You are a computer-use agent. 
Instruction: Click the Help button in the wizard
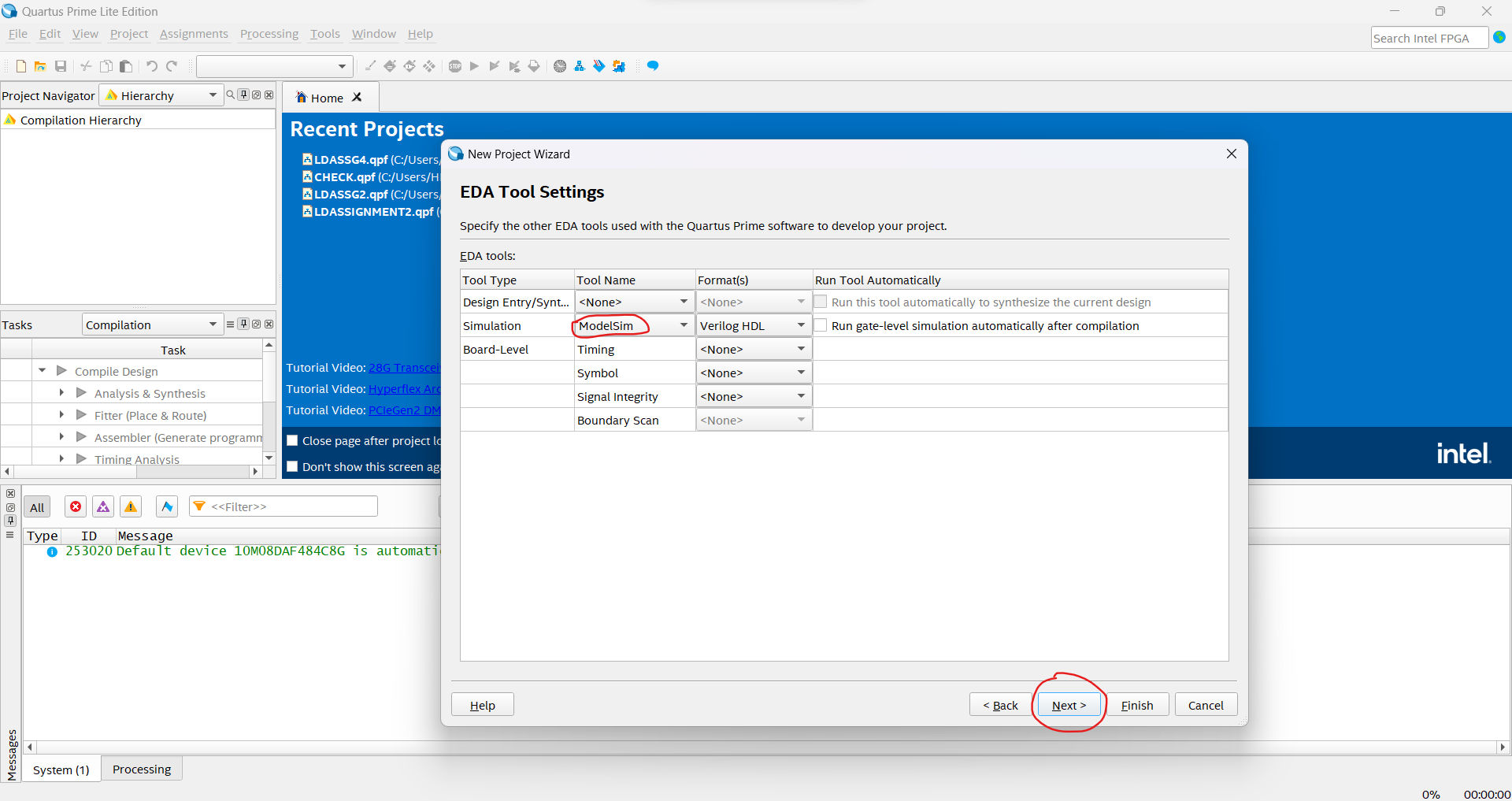pos(482,704)
